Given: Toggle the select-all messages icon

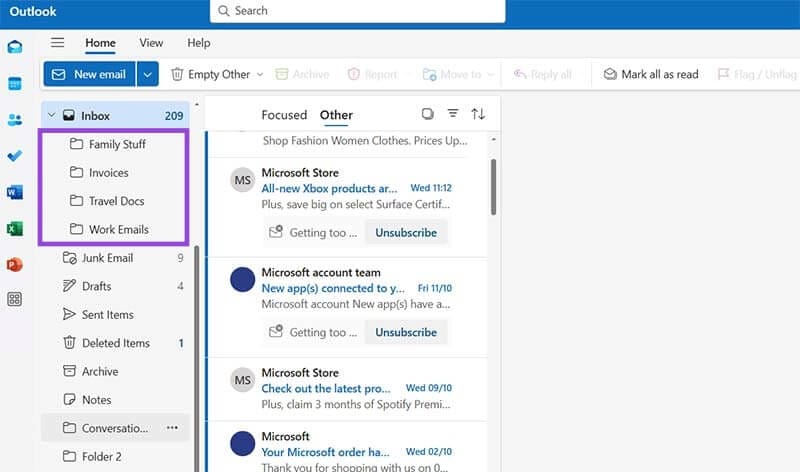Looking at the screenshot, I should pos(428,114).
